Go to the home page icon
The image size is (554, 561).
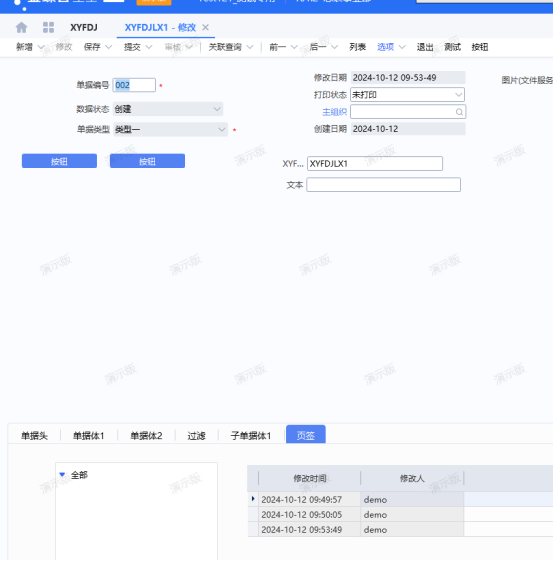[21, 28]
